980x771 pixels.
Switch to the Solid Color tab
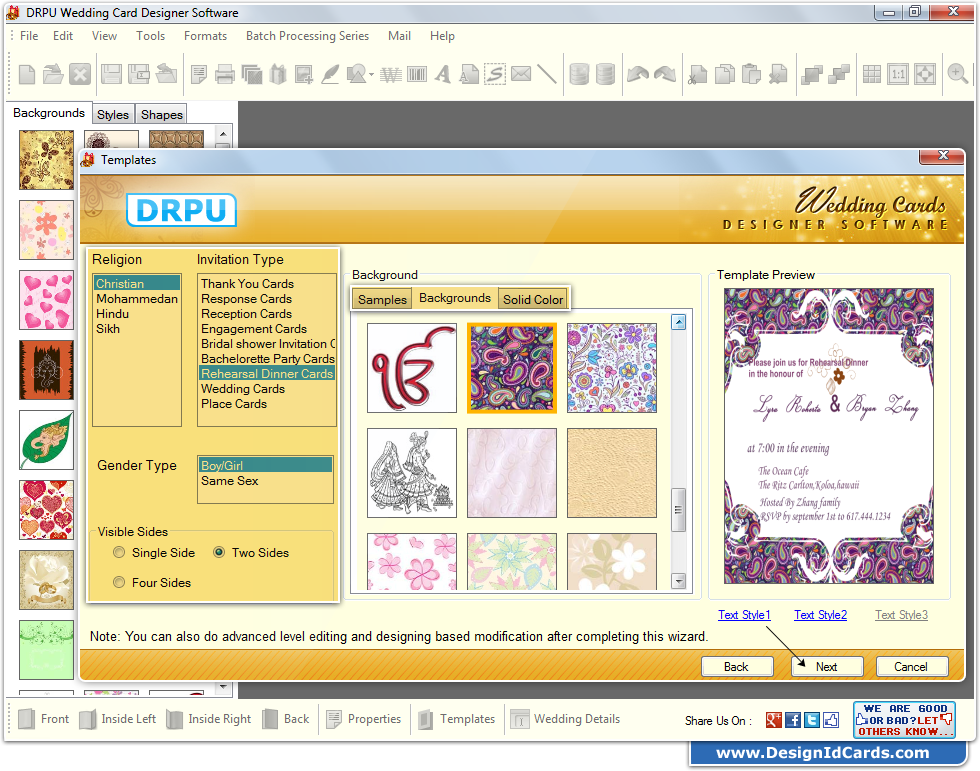[x=533, y=299]
